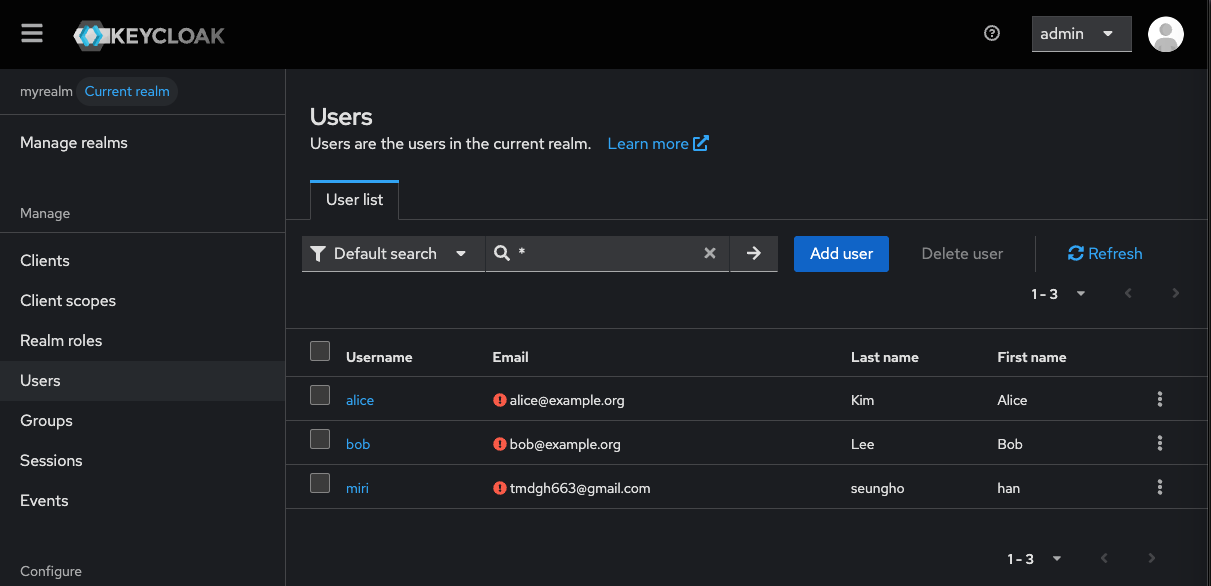Click the Delete user button
The height and width of the screenshot is (586, 1211).
pos(962,254)
